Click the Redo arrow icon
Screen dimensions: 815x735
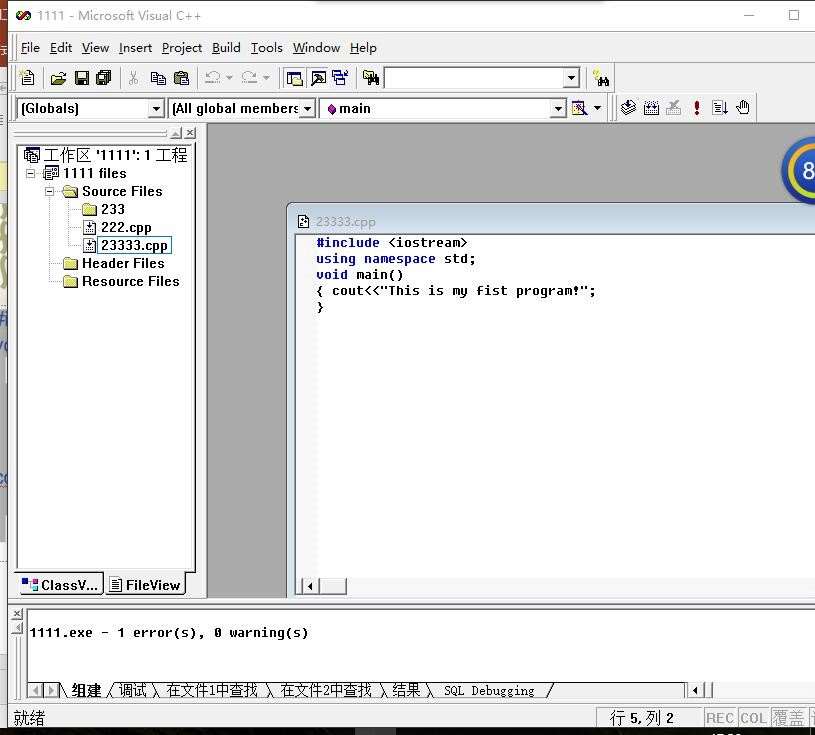point(249,77)
